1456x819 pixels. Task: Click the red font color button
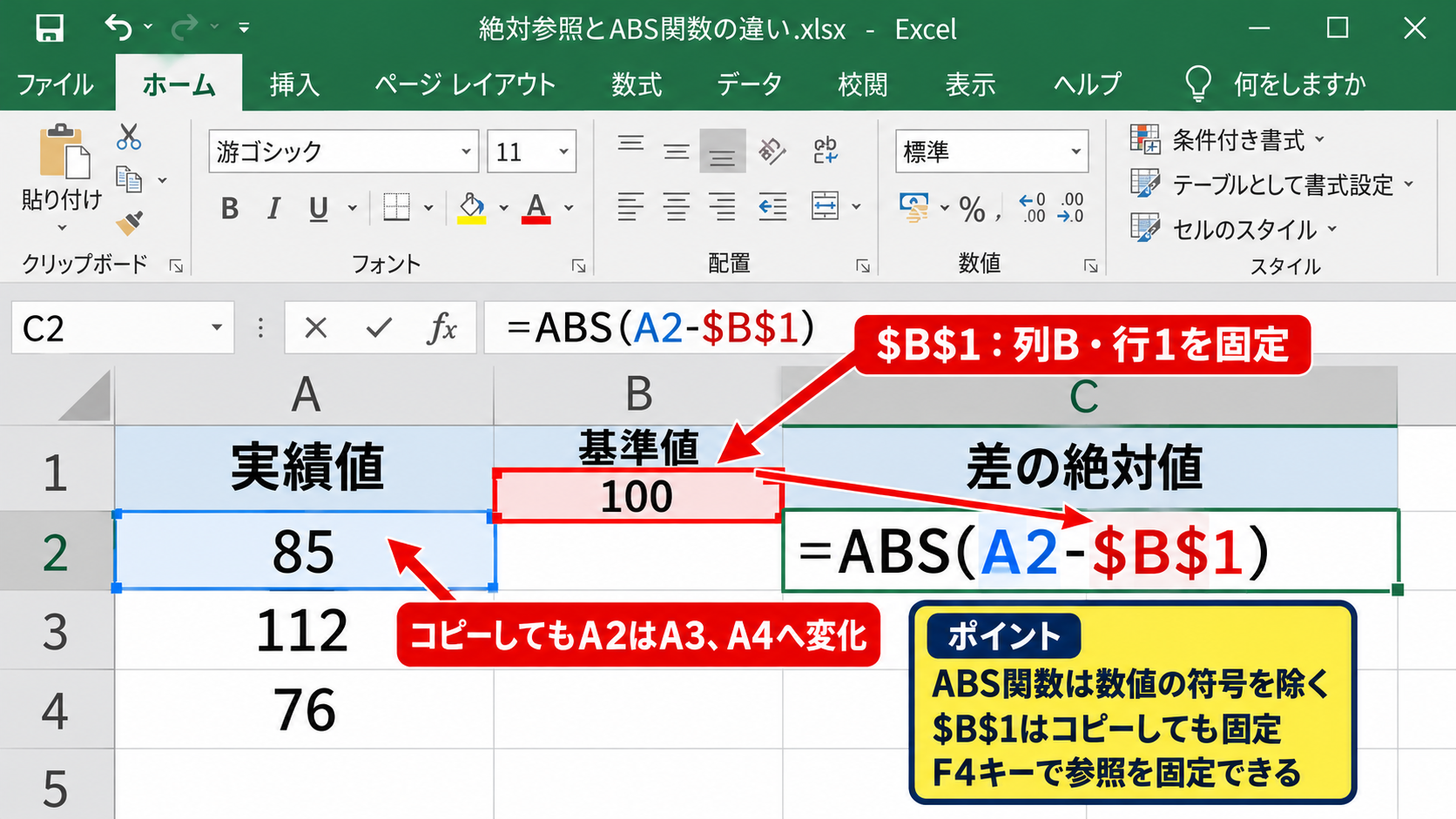[x=536, y=208]
